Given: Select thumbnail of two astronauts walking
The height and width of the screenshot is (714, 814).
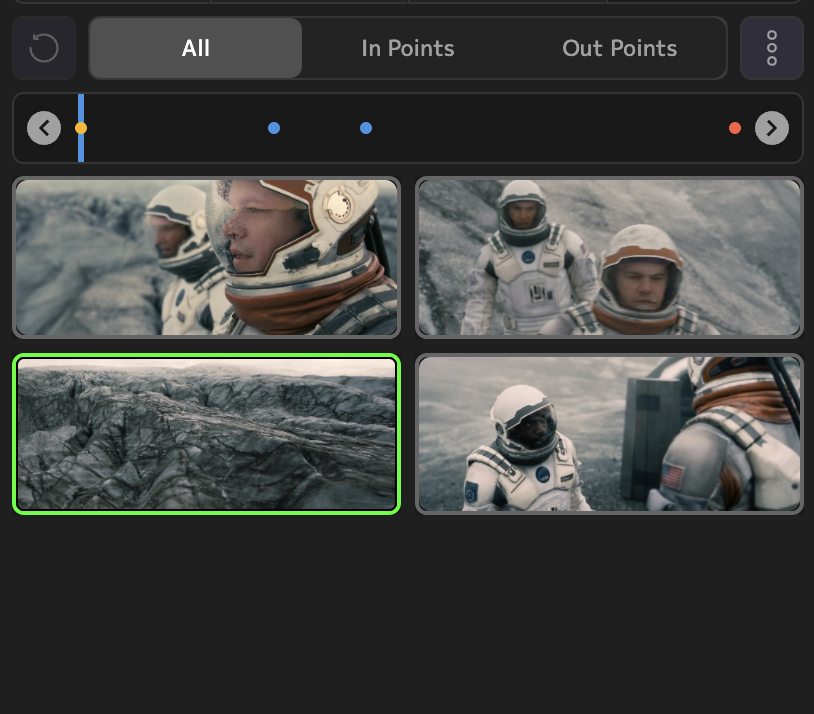Looking at the screenshot, I should tap(609, 257).
